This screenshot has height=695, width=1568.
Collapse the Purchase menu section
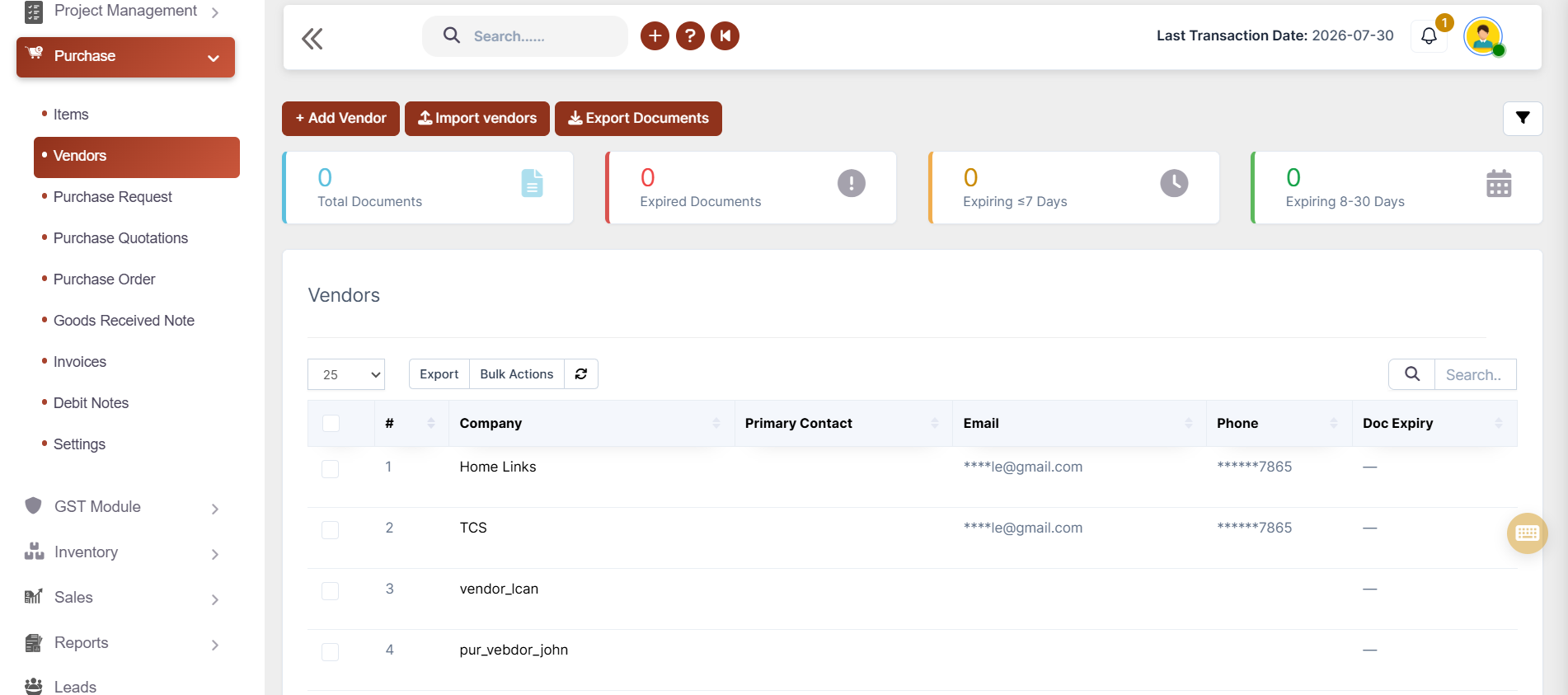click(125, 57)
